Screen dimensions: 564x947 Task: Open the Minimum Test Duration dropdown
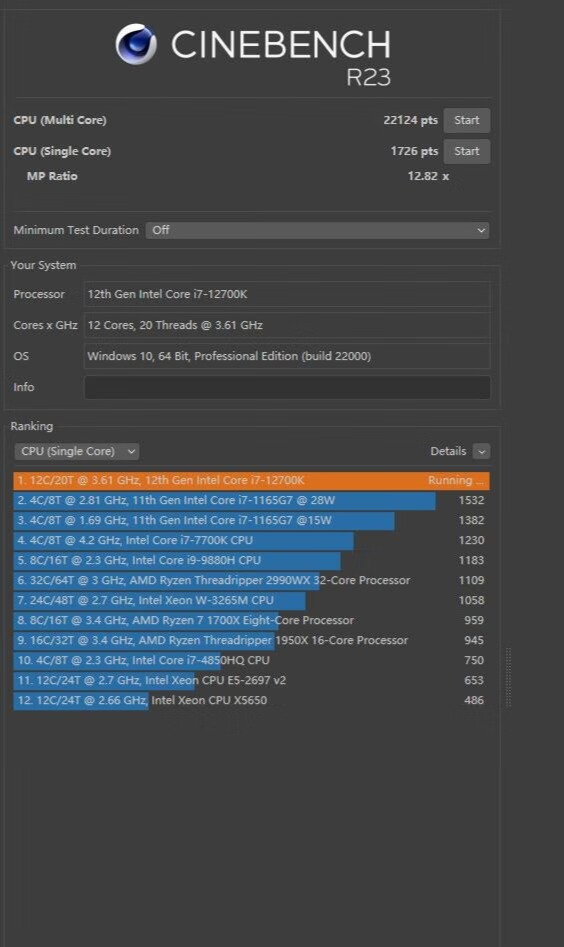coord(317,230)
